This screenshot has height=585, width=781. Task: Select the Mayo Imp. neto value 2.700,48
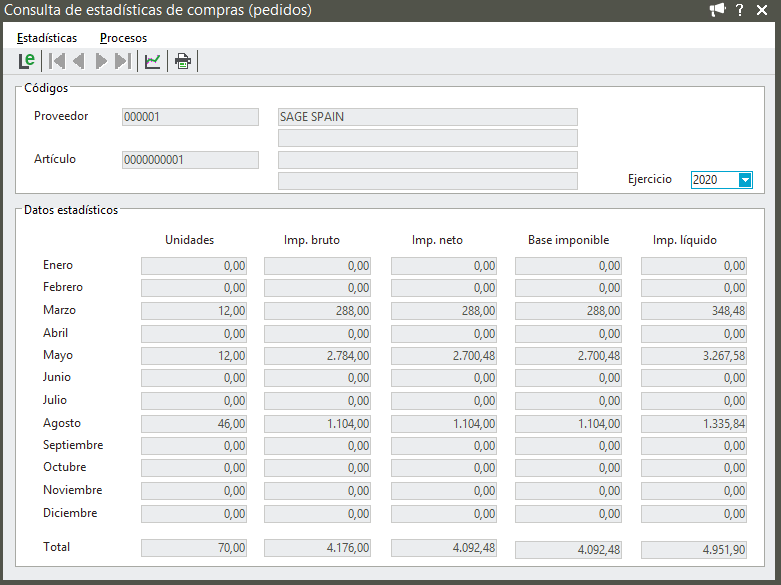coord(444,356)
